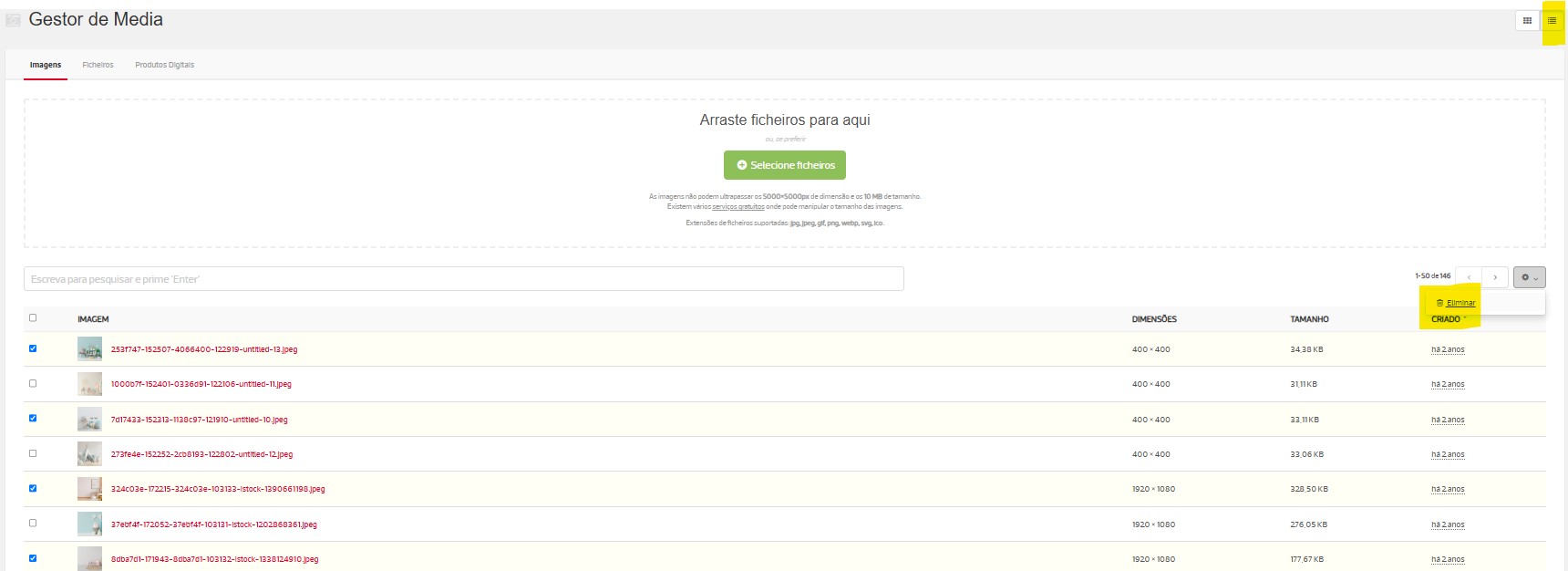Switch to the Produtos Digitais tab
This screenshot has width=1568, height=571.
164,65
